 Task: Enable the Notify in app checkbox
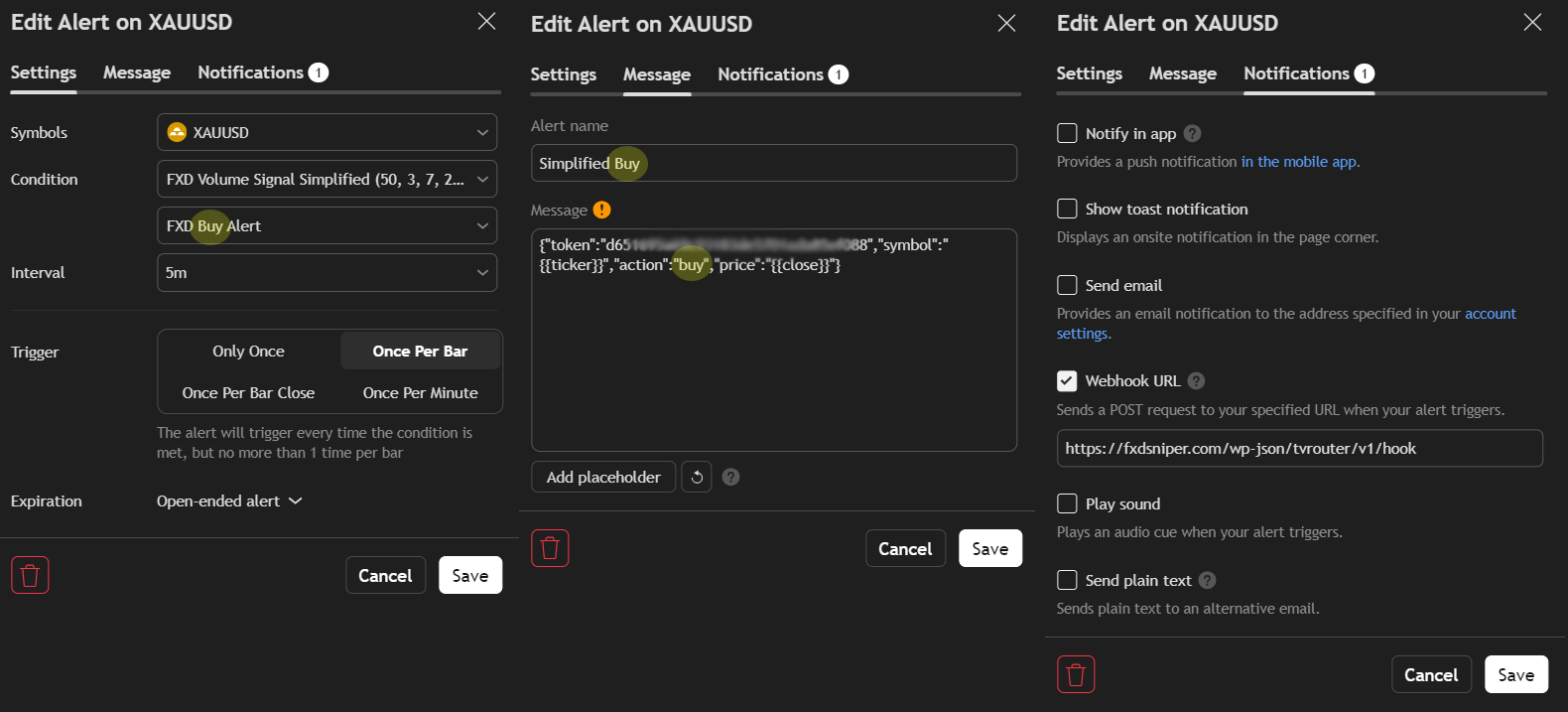click(x=1067, y=133)
